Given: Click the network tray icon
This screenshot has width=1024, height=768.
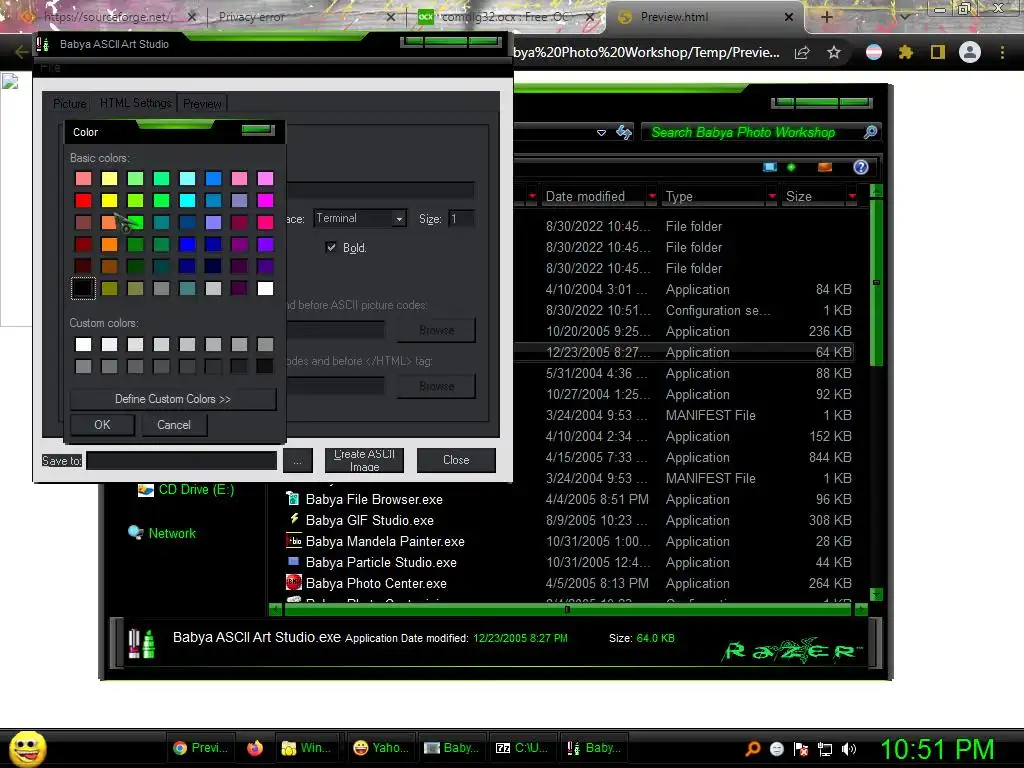Looking at the screenshot, I should [x=825, y=749].
